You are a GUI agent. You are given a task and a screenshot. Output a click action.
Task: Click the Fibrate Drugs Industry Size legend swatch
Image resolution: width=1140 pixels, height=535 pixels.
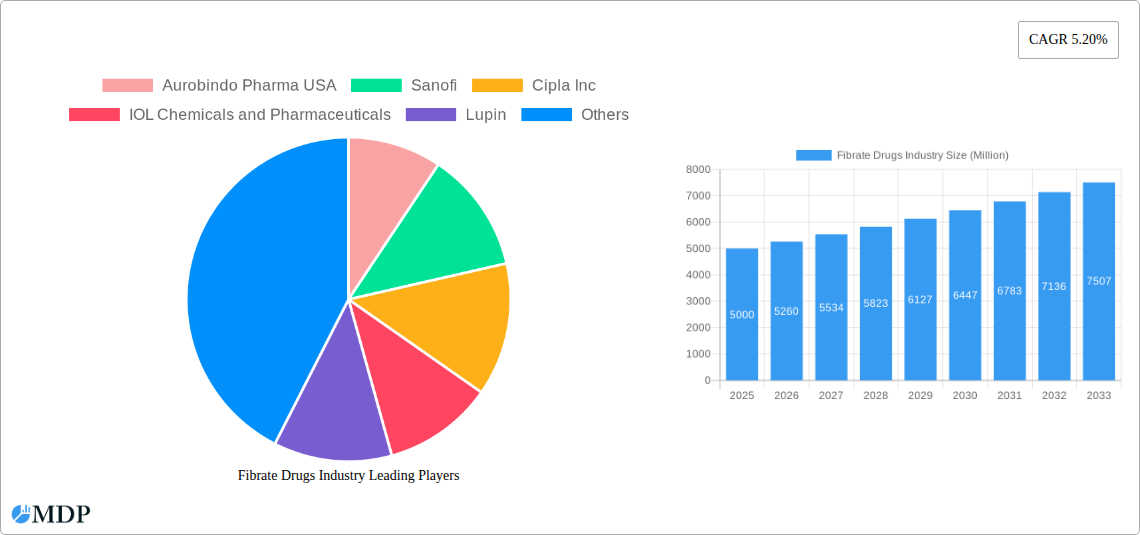pyautogui.click(x=814, y=155)
